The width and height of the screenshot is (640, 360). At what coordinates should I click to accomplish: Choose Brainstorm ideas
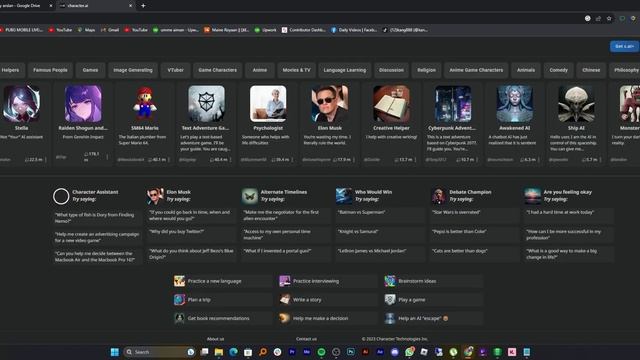coord(433,281)
